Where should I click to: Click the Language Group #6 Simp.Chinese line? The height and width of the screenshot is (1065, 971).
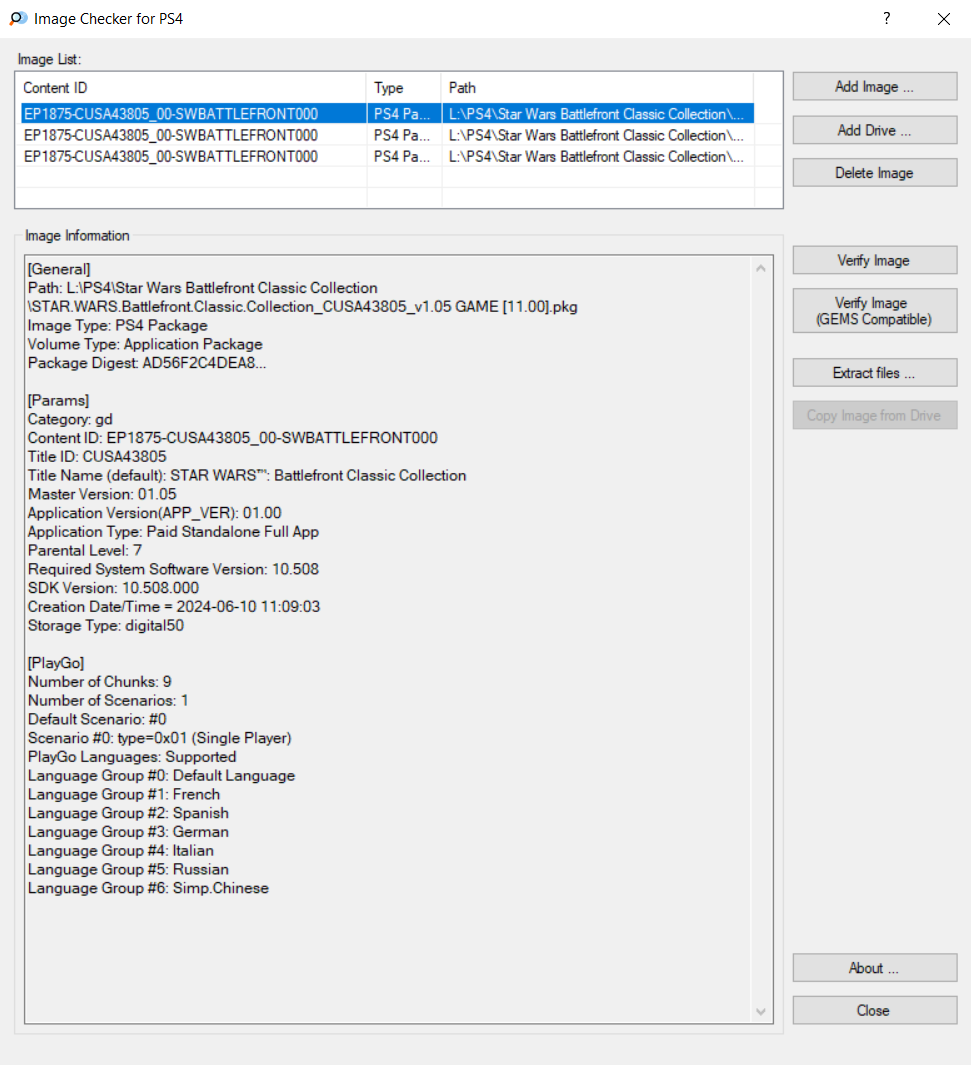149,888
